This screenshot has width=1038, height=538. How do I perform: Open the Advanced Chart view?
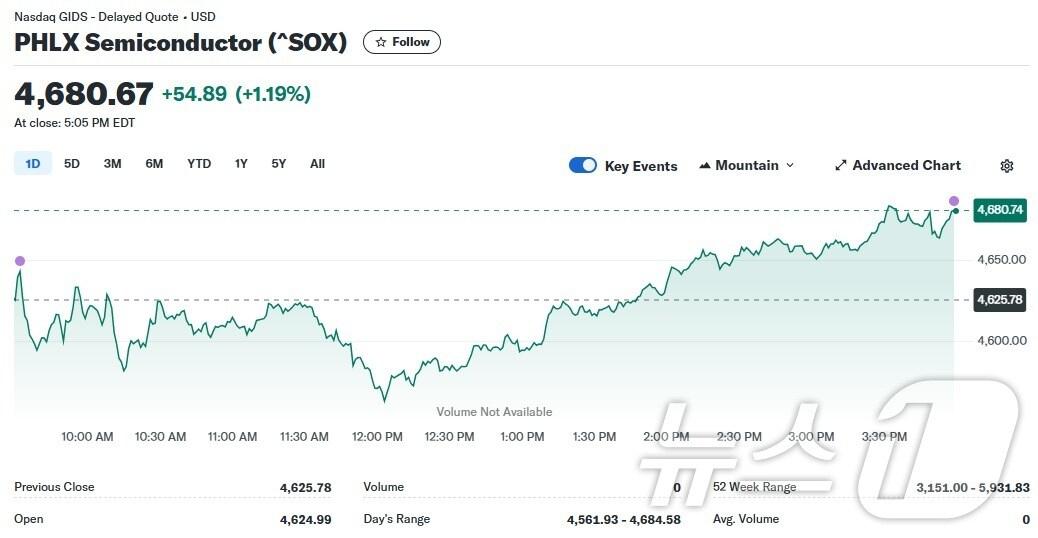[906, 166]
